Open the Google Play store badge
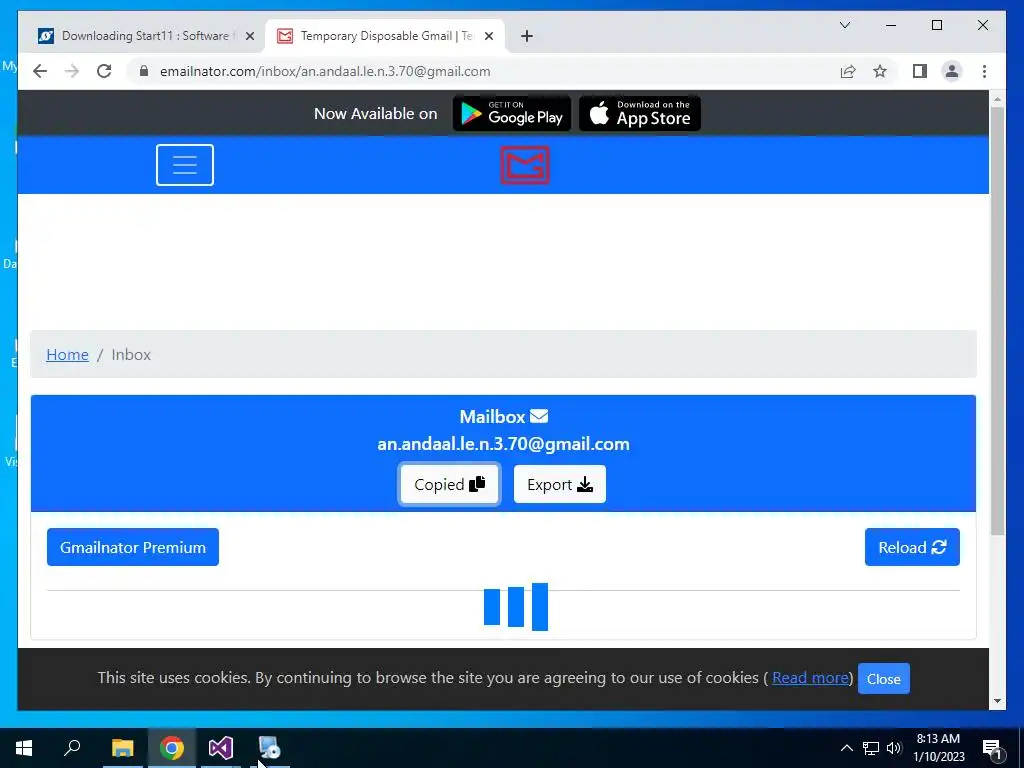 click(x=512, y=114)
